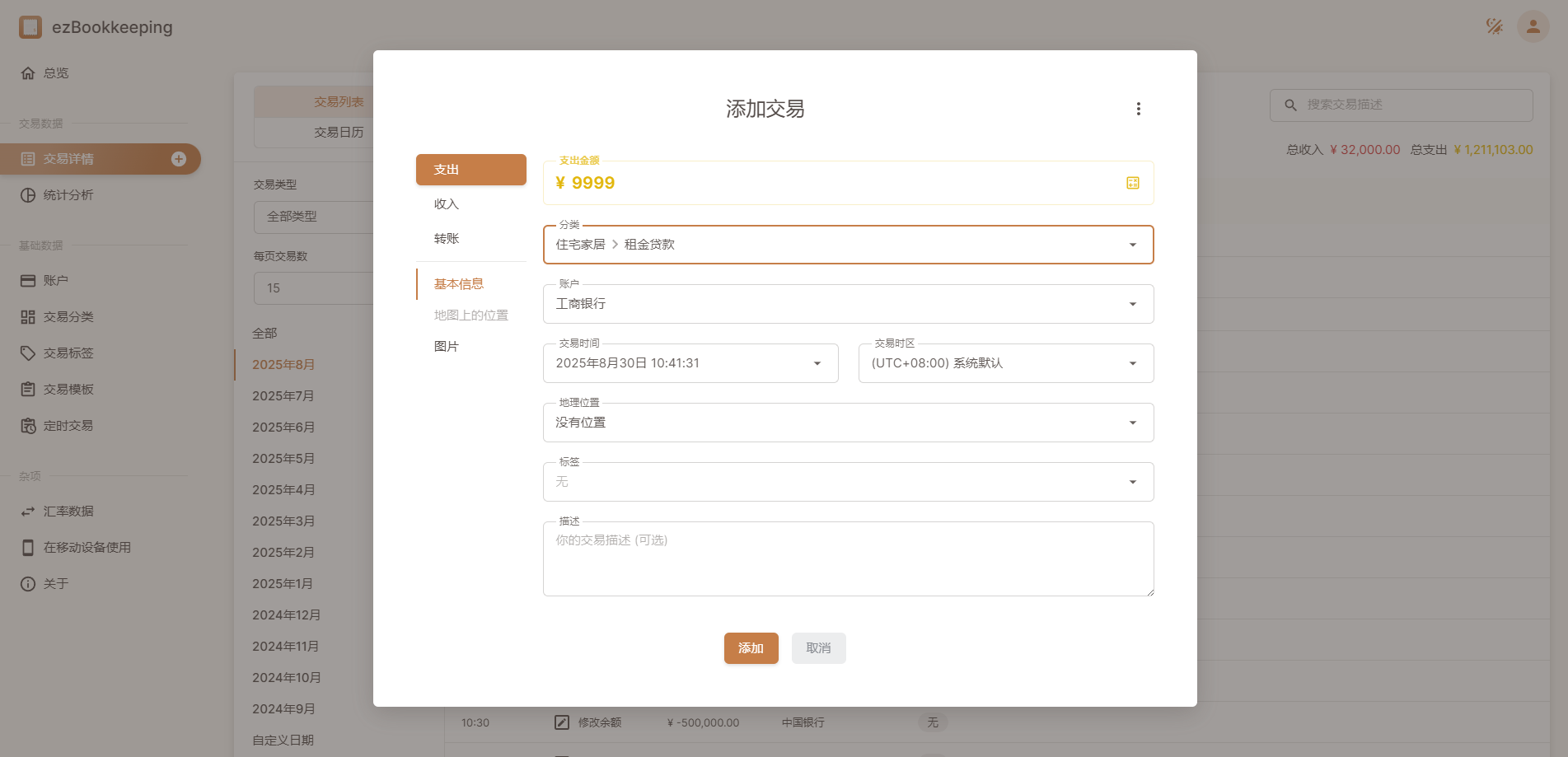Screen dimensions: 1568x757
Task: Switch to the 基本信息 tab
Action: 459,284
